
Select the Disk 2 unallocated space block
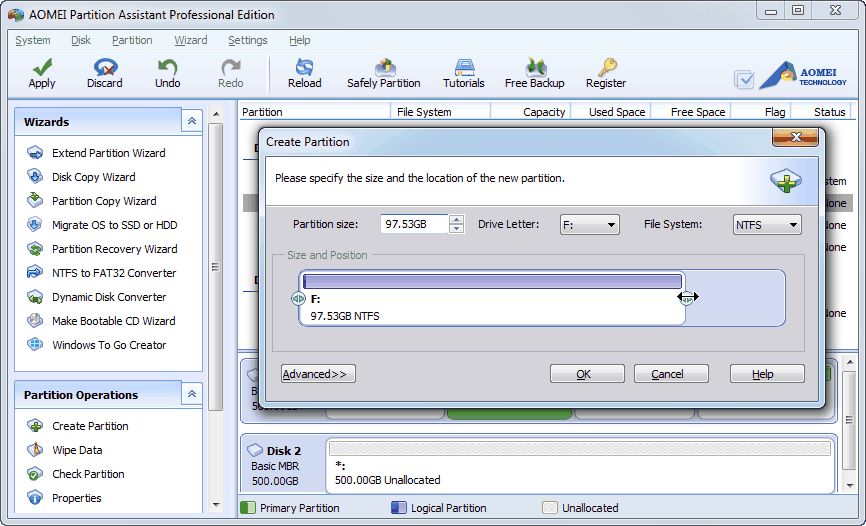coord(580,465)
